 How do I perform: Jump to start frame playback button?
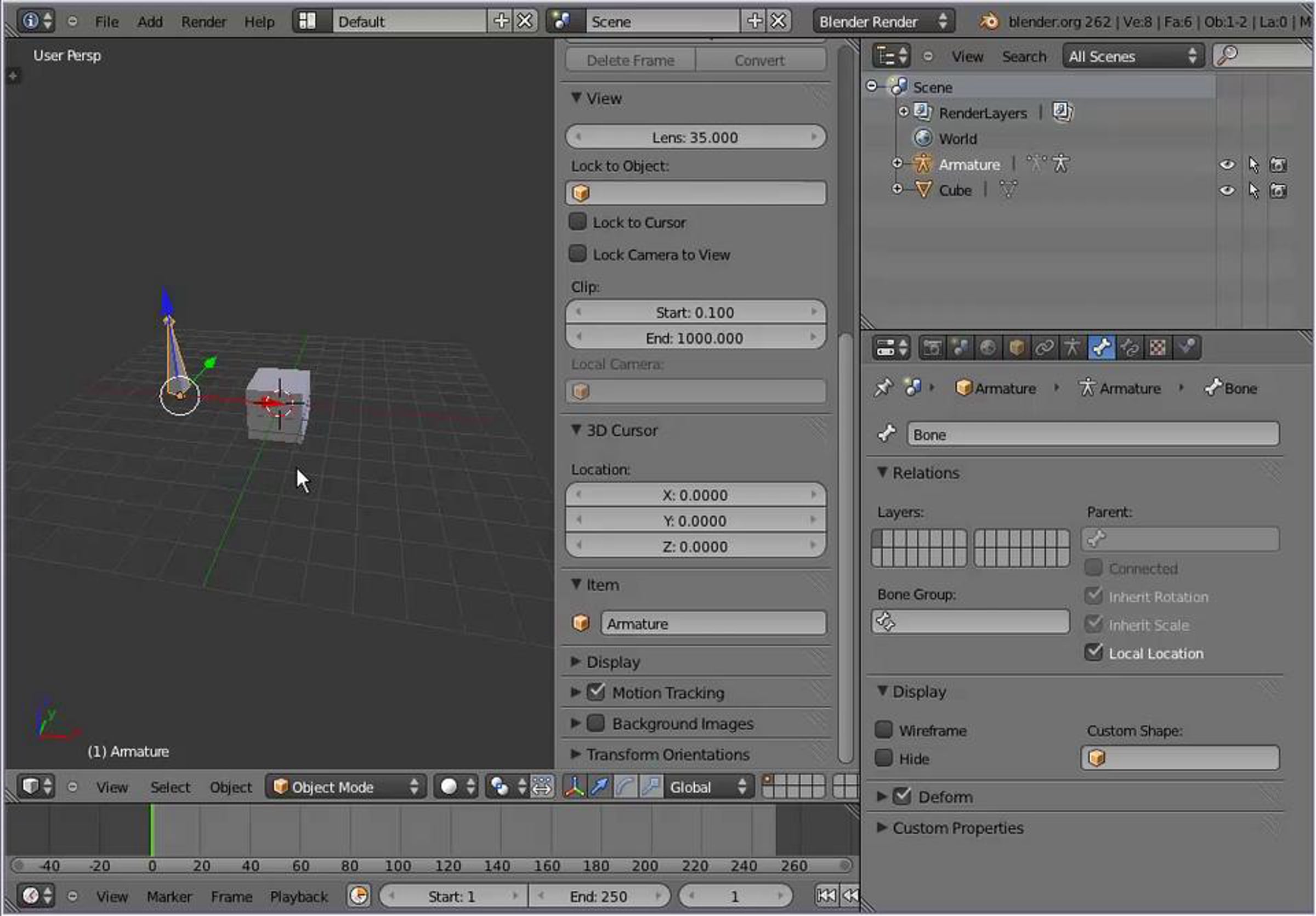826,896
